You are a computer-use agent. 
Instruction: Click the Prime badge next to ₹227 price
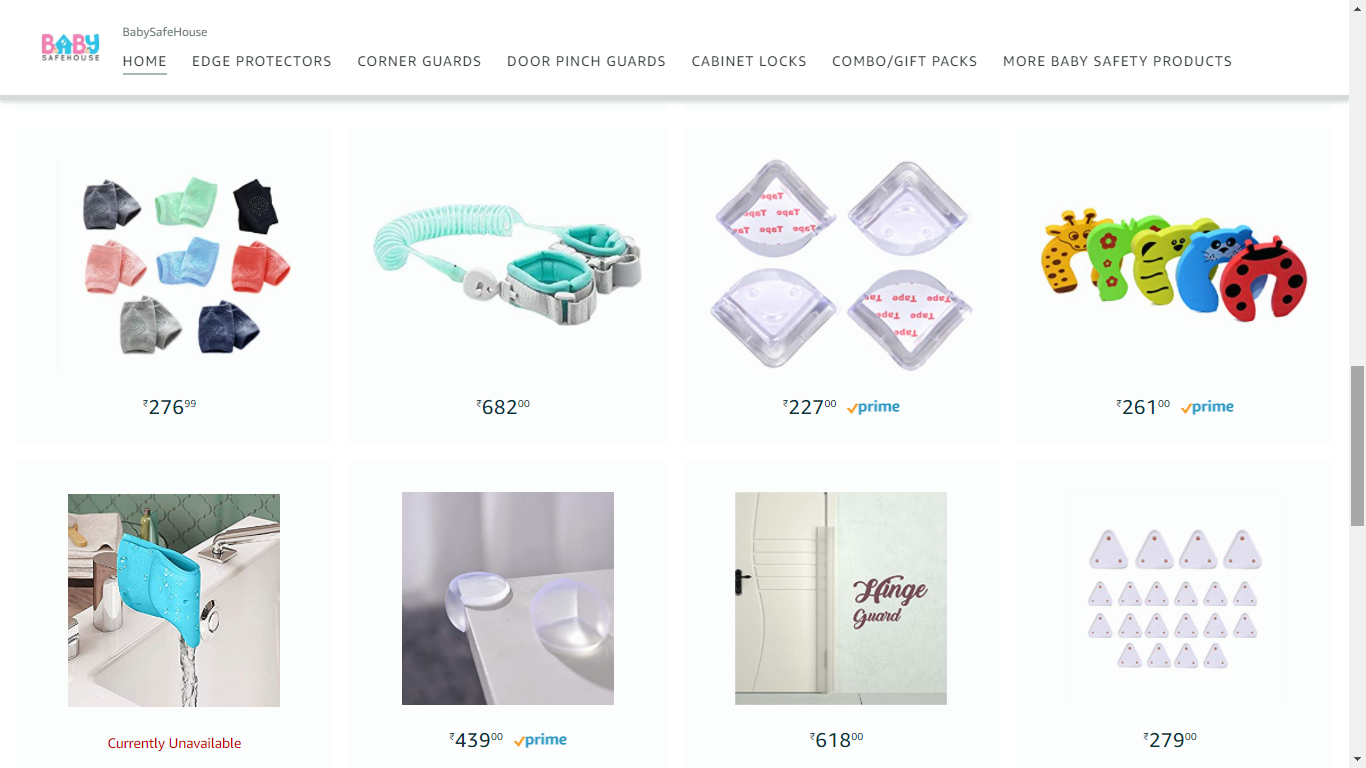pos(873,407)
